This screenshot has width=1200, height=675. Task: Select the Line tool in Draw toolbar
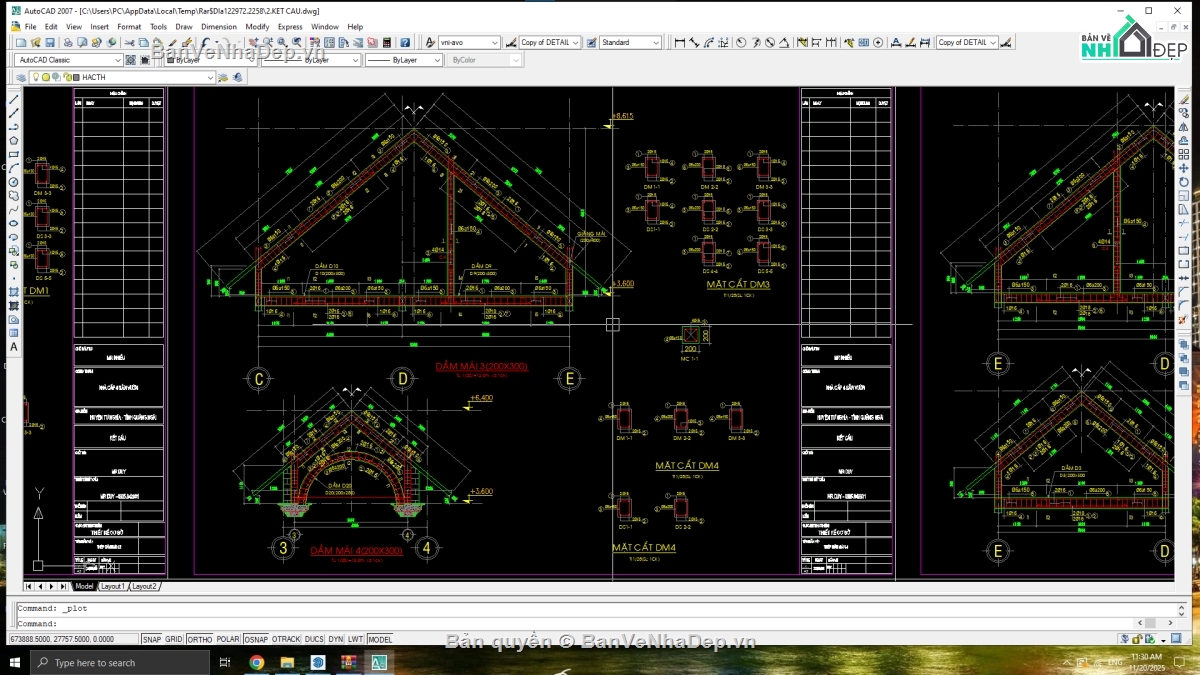[x=14, y=100]
